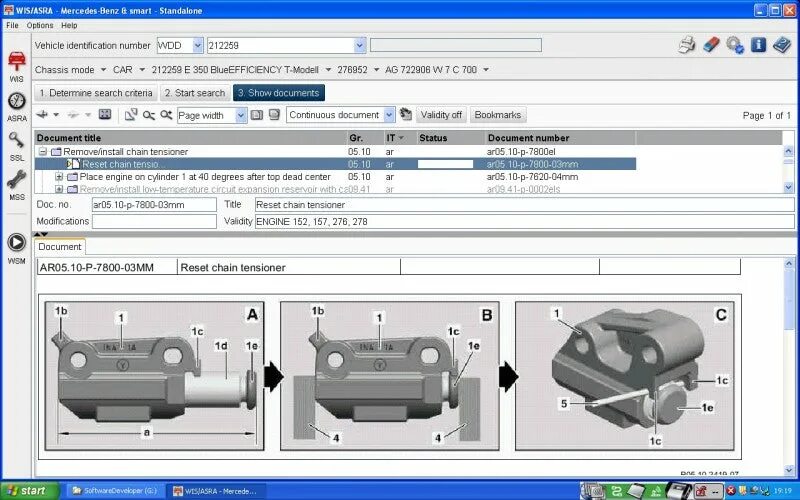Click the large scanner device tray icon
The width and height of the screenshot is (800, 500).
679,491
